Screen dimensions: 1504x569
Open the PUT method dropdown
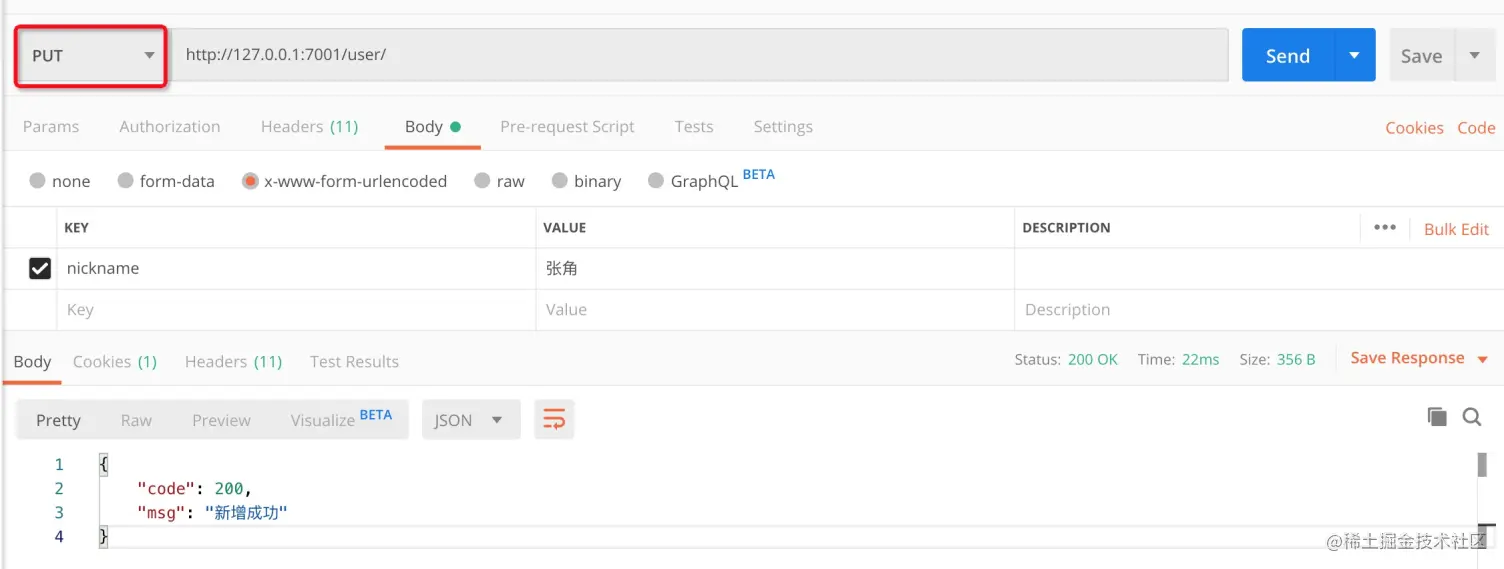click(91, 56)
